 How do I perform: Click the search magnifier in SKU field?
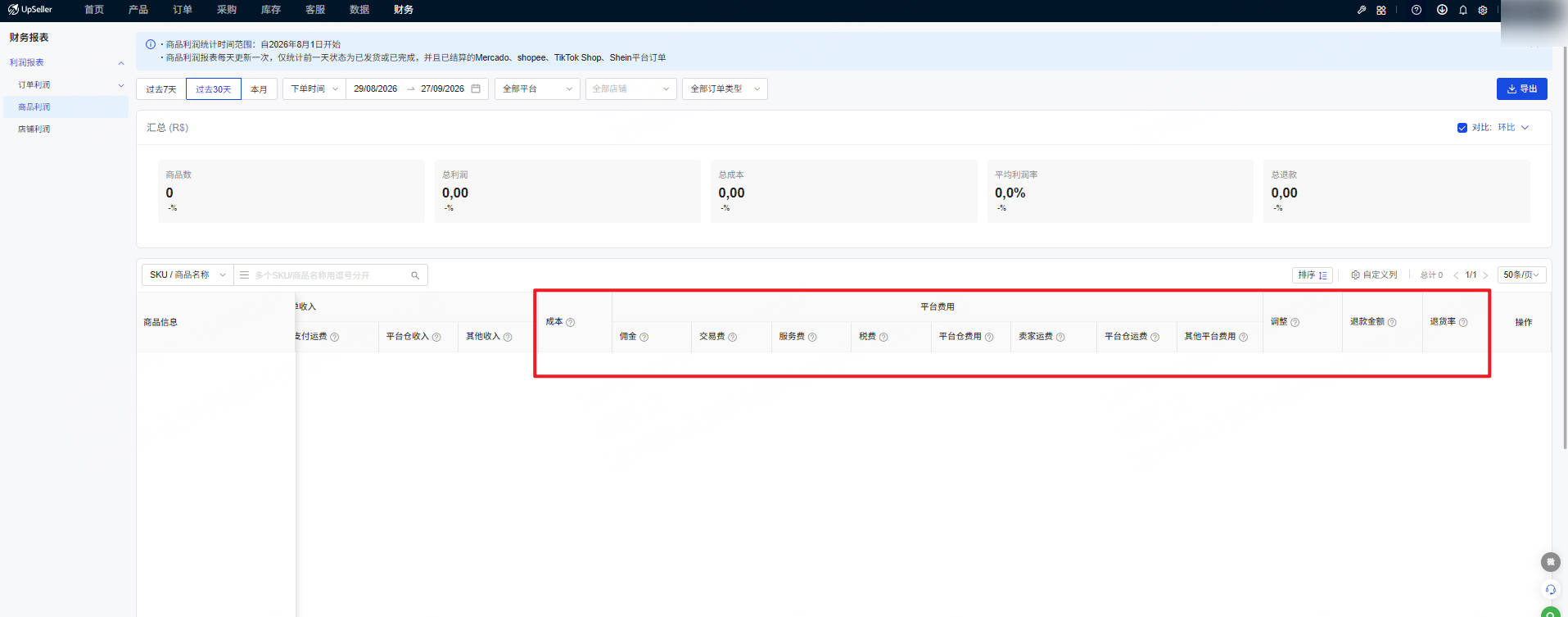(x=415, y=275)
